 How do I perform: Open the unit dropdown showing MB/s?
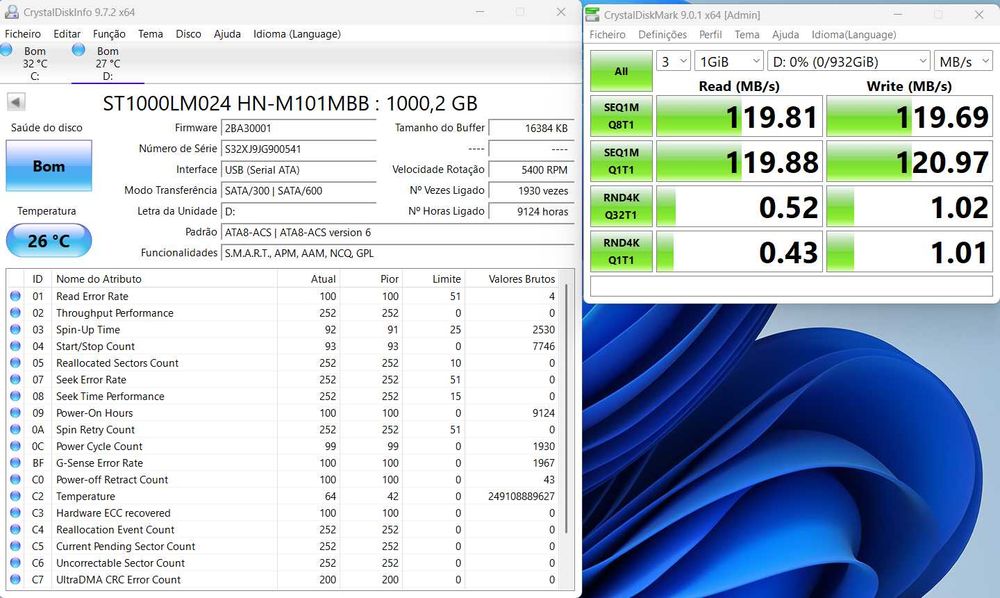(963, 61)
